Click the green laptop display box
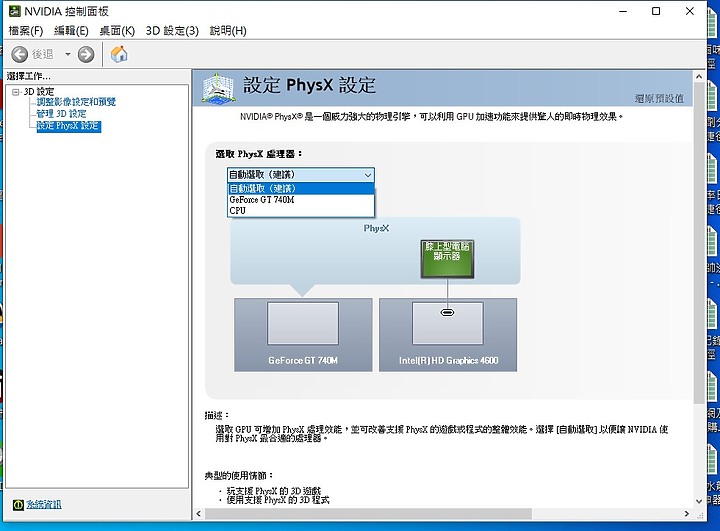The height and width of the screenshot is (531, 720). pos(447,259)
